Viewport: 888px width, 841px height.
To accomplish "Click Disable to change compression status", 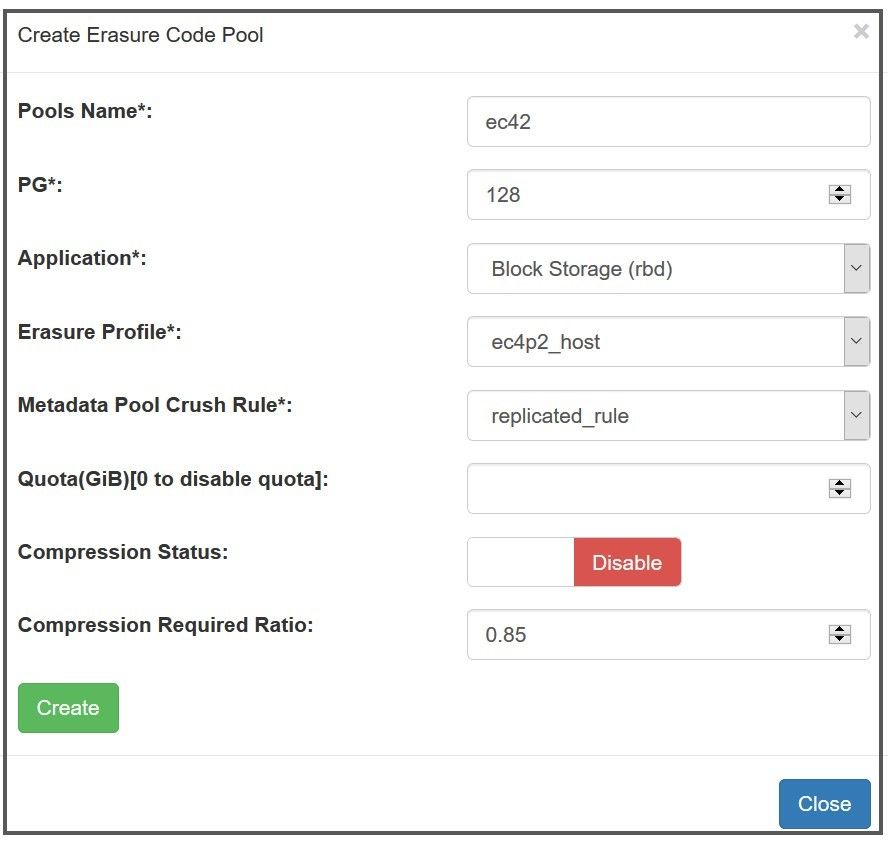I will [x=627, y=562].
